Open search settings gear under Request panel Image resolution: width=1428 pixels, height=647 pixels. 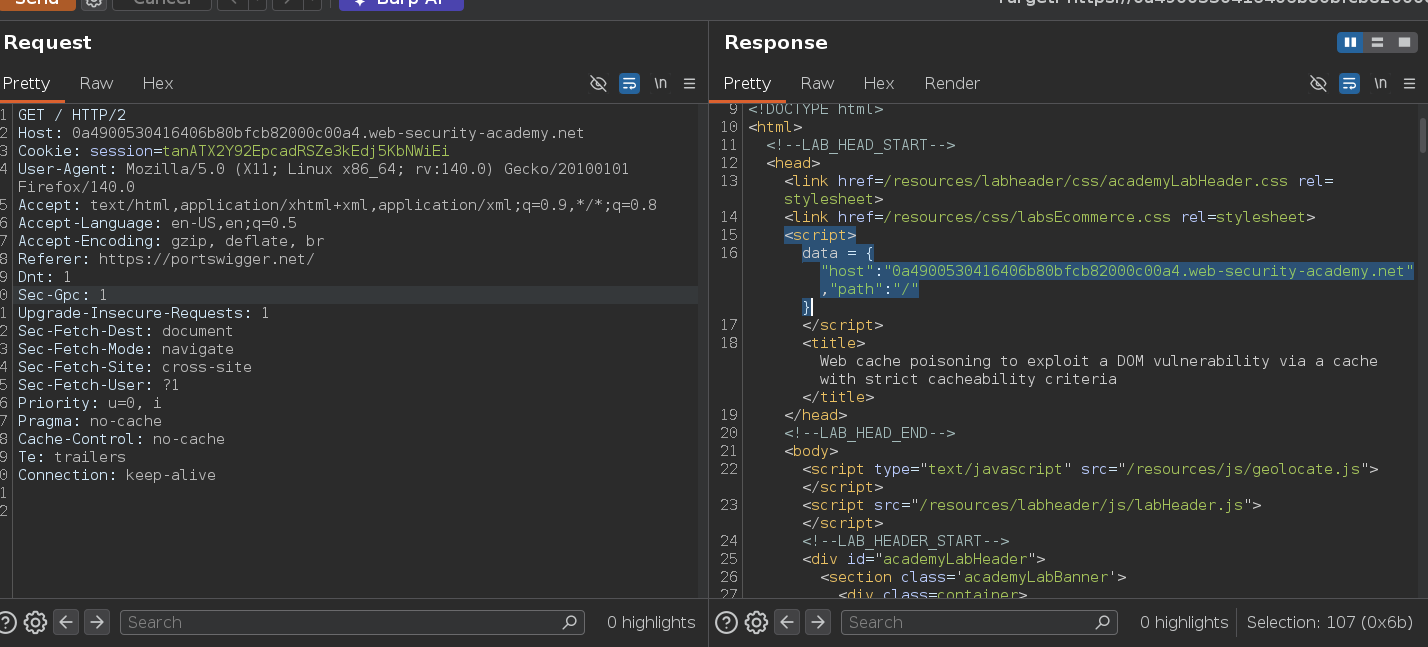pos(35,622)
